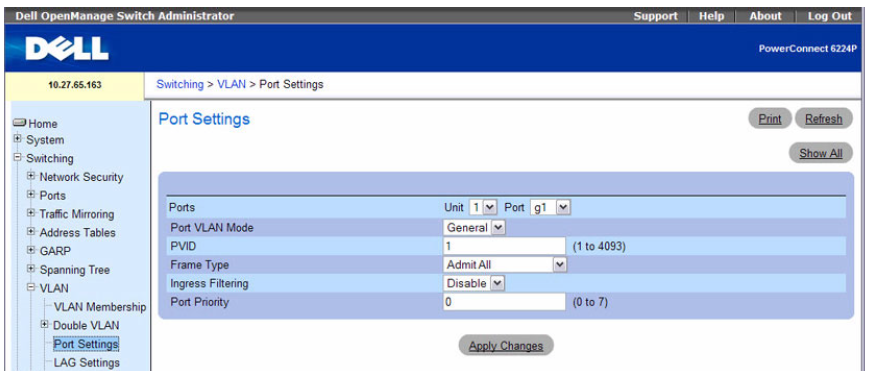This screenshot has width=870, height=374.
Task: Open the Unit number dropdown
Action: 483,208
